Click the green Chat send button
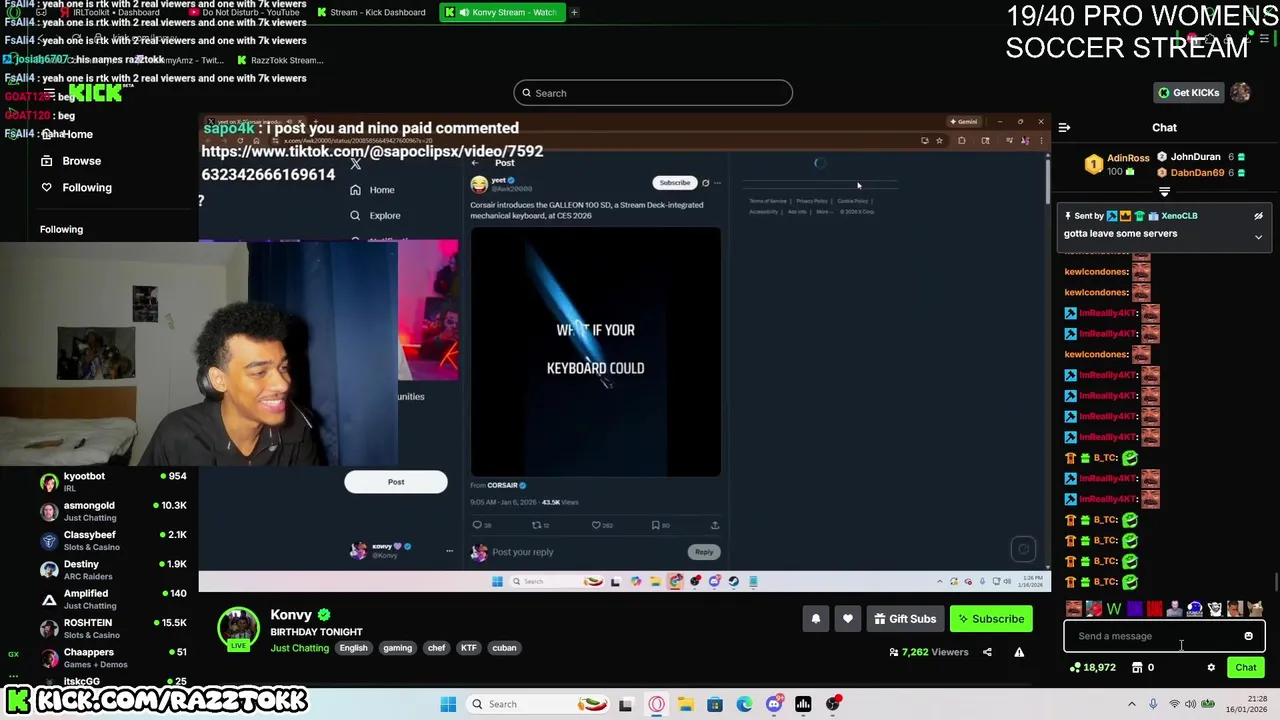This screenshot has height=720, width=1280. coord(1245,667)
